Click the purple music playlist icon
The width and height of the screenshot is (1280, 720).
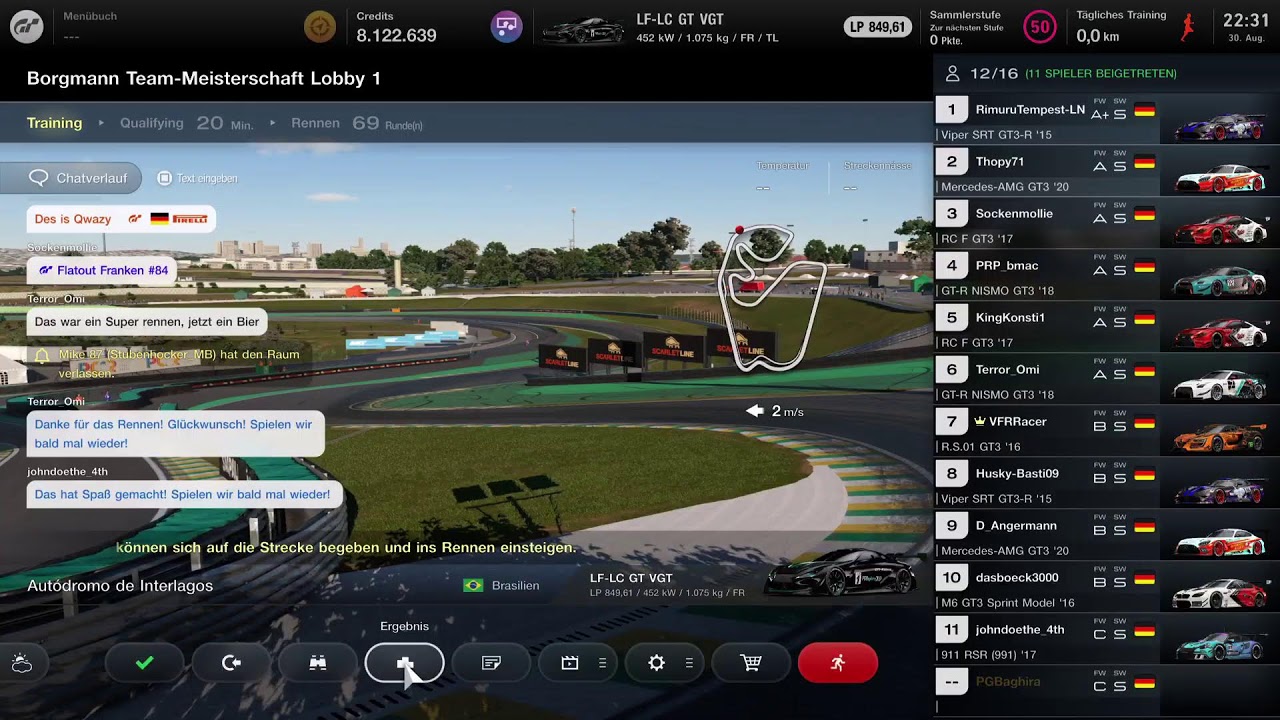click(507, 27)
